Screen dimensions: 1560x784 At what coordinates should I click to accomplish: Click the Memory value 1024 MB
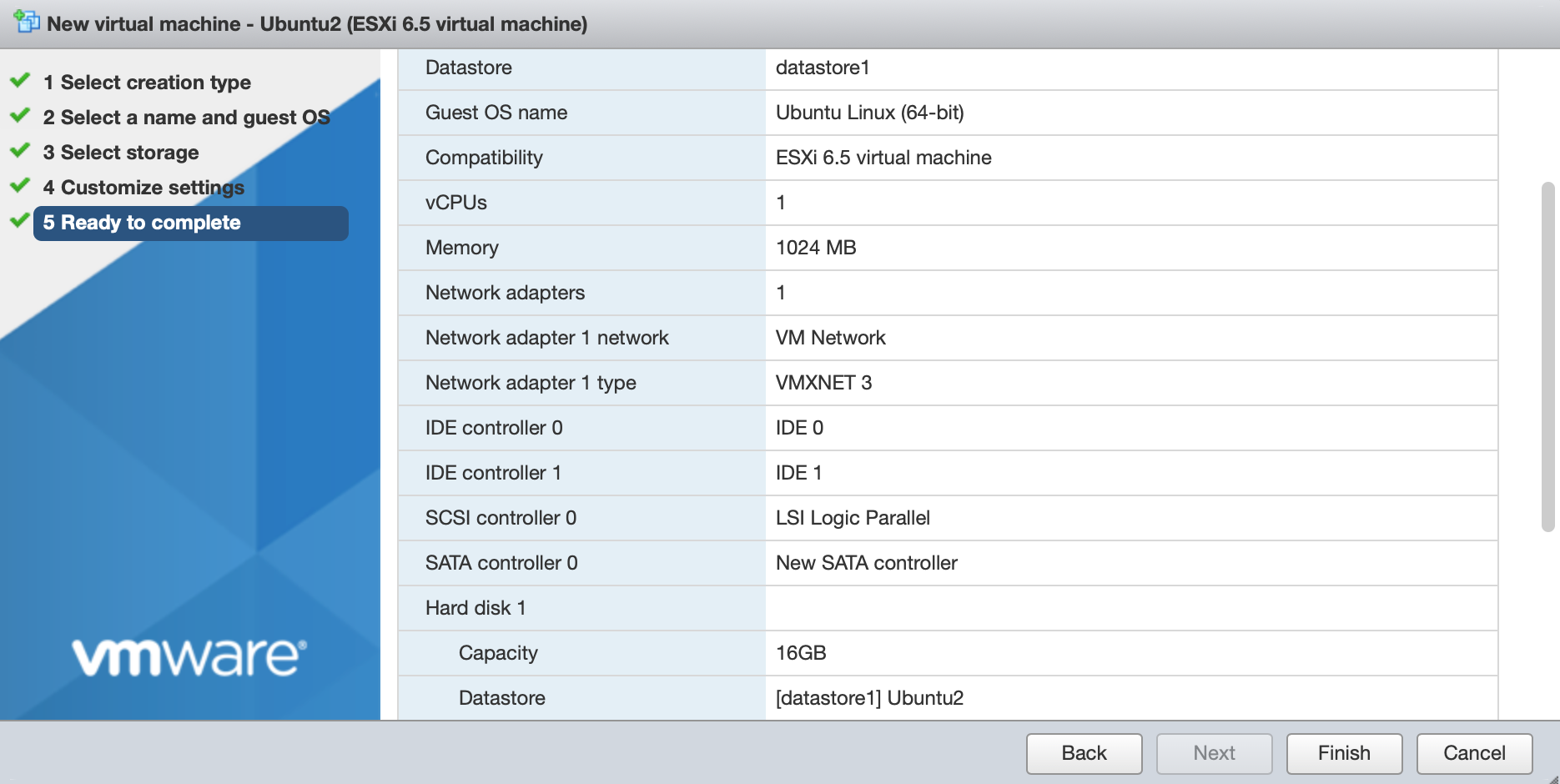coord(816,248)
